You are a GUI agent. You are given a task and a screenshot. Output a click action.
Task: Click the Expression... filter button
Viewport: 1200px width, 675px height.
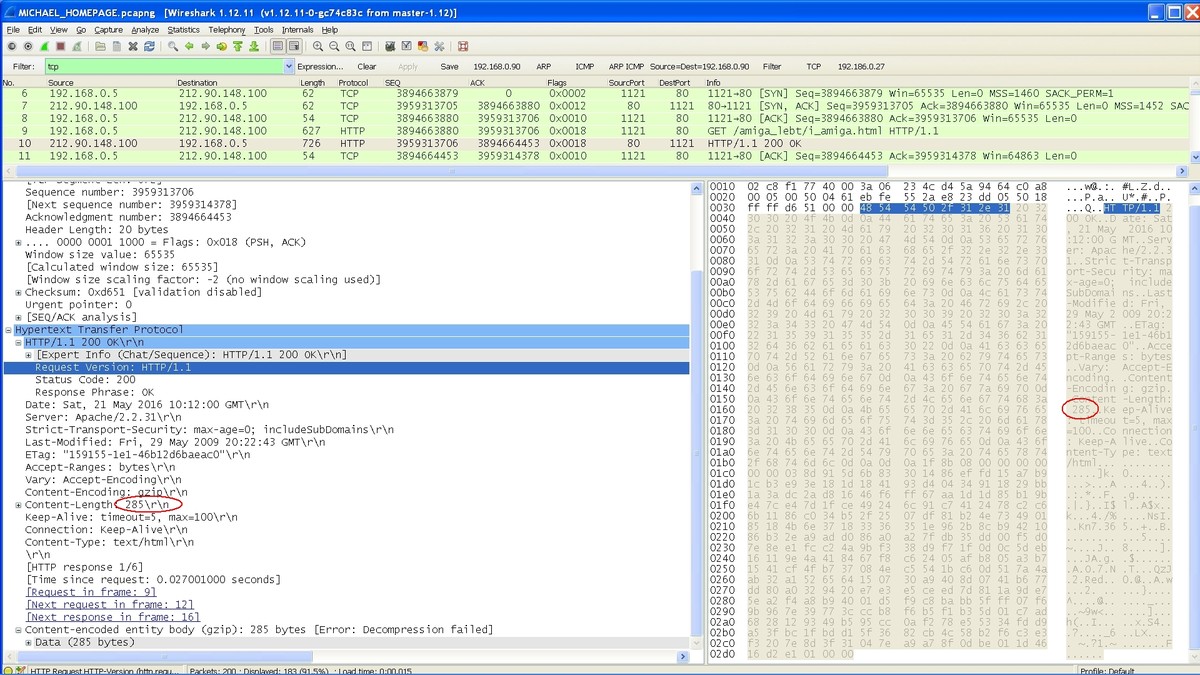pyautogui.click(x=320, y=66)
